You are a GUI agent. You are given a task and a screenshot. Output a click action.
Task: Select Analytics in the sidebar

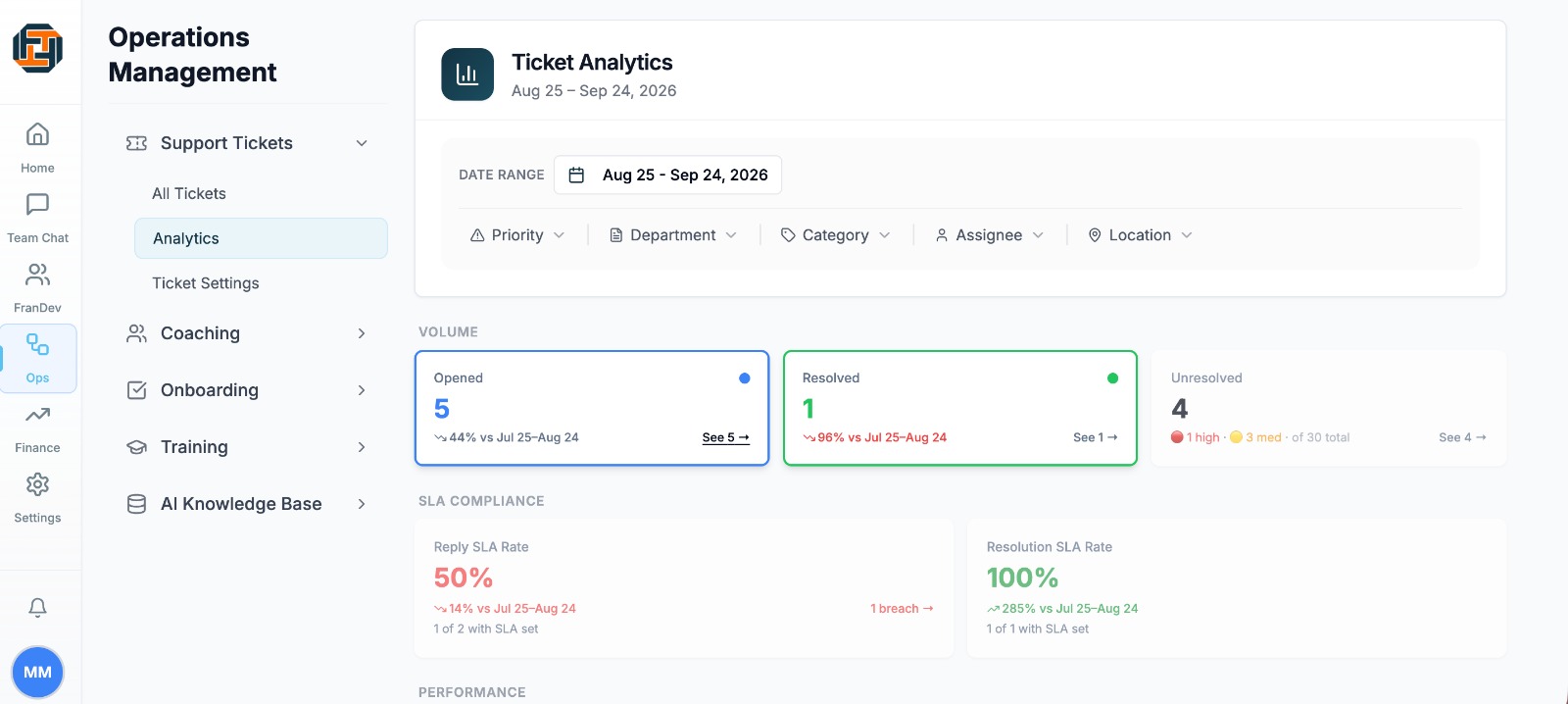(x=261, y=238)
